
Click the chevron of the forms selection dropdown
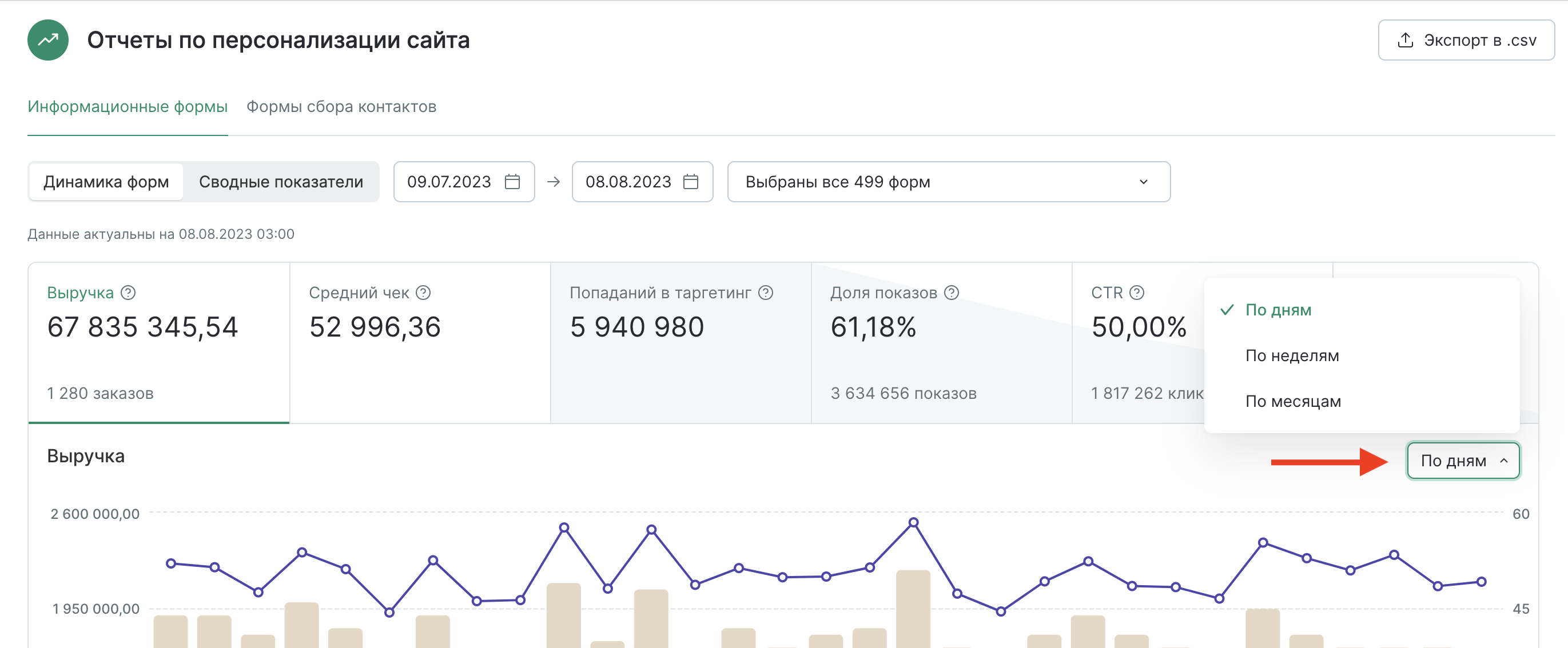click(1143, 181)
